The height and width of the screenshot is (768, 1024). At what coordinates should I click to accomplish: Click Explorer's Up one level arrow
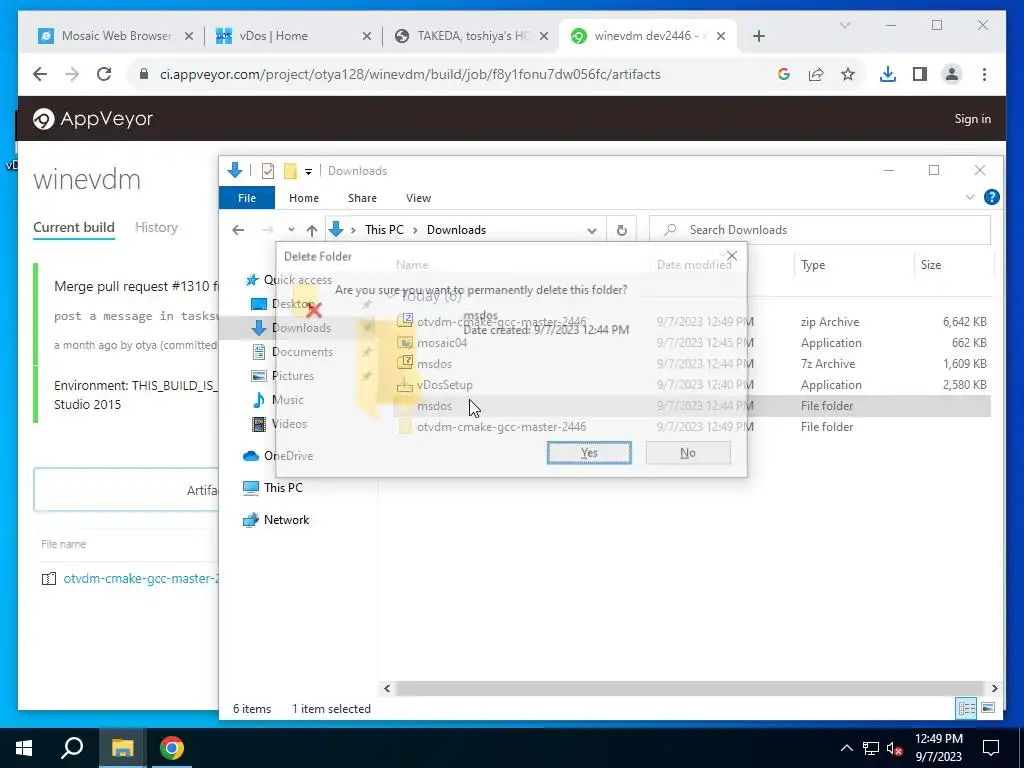[312, 230]
